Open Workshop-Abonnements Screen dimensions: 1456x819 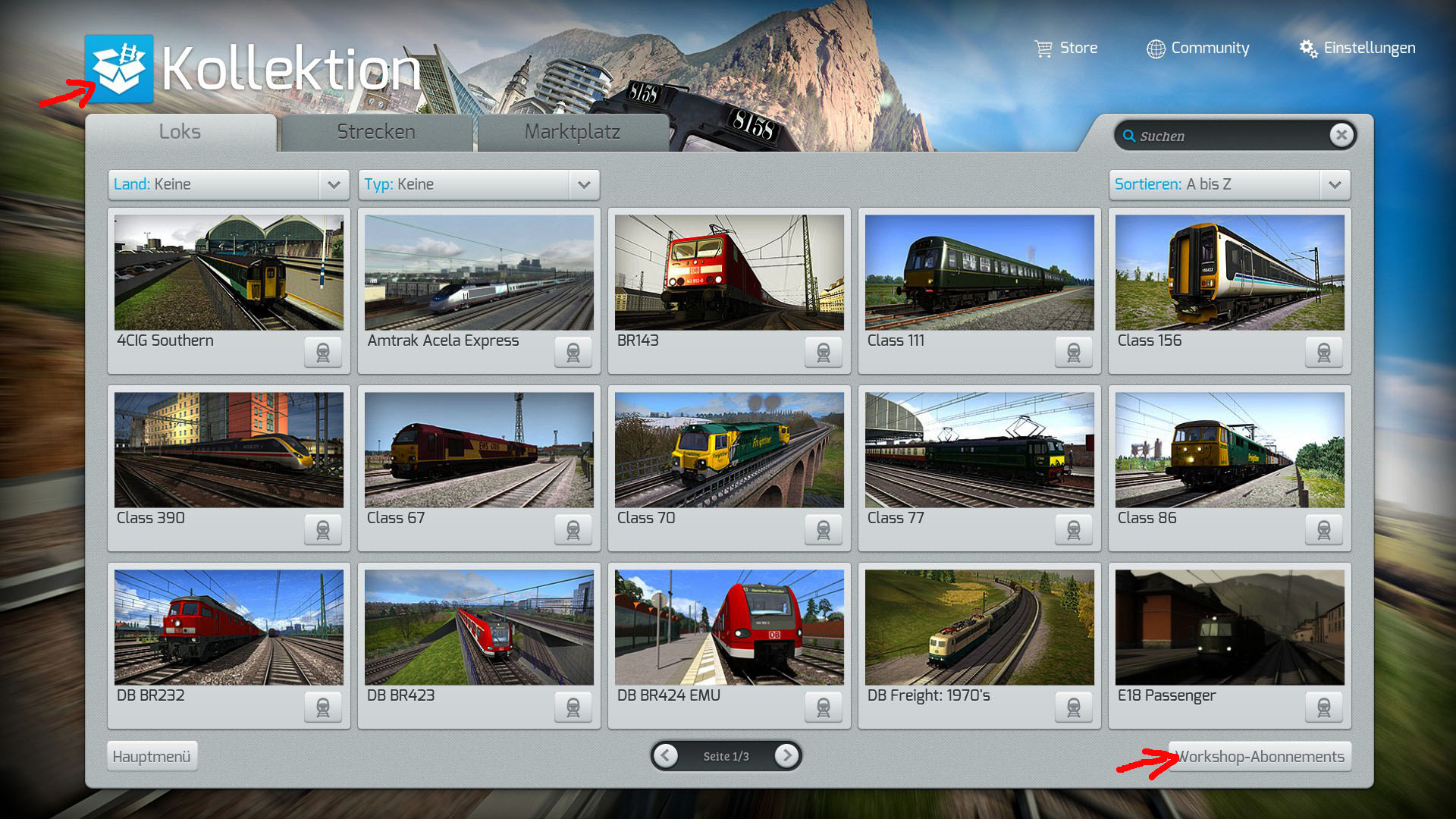click(x=1260, y=756)
